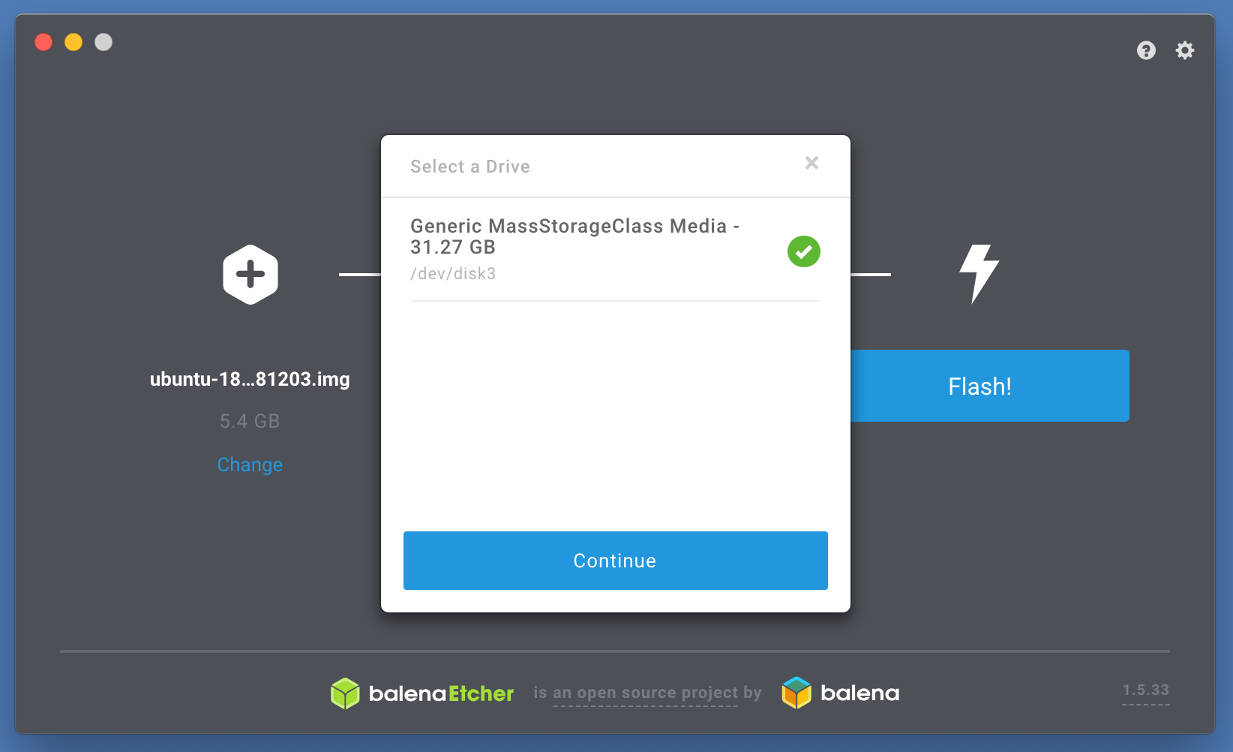The width and height of the screenshot is (1233, 752).
Task: Open settings via the gear icon
Action: coord(1185,50)
